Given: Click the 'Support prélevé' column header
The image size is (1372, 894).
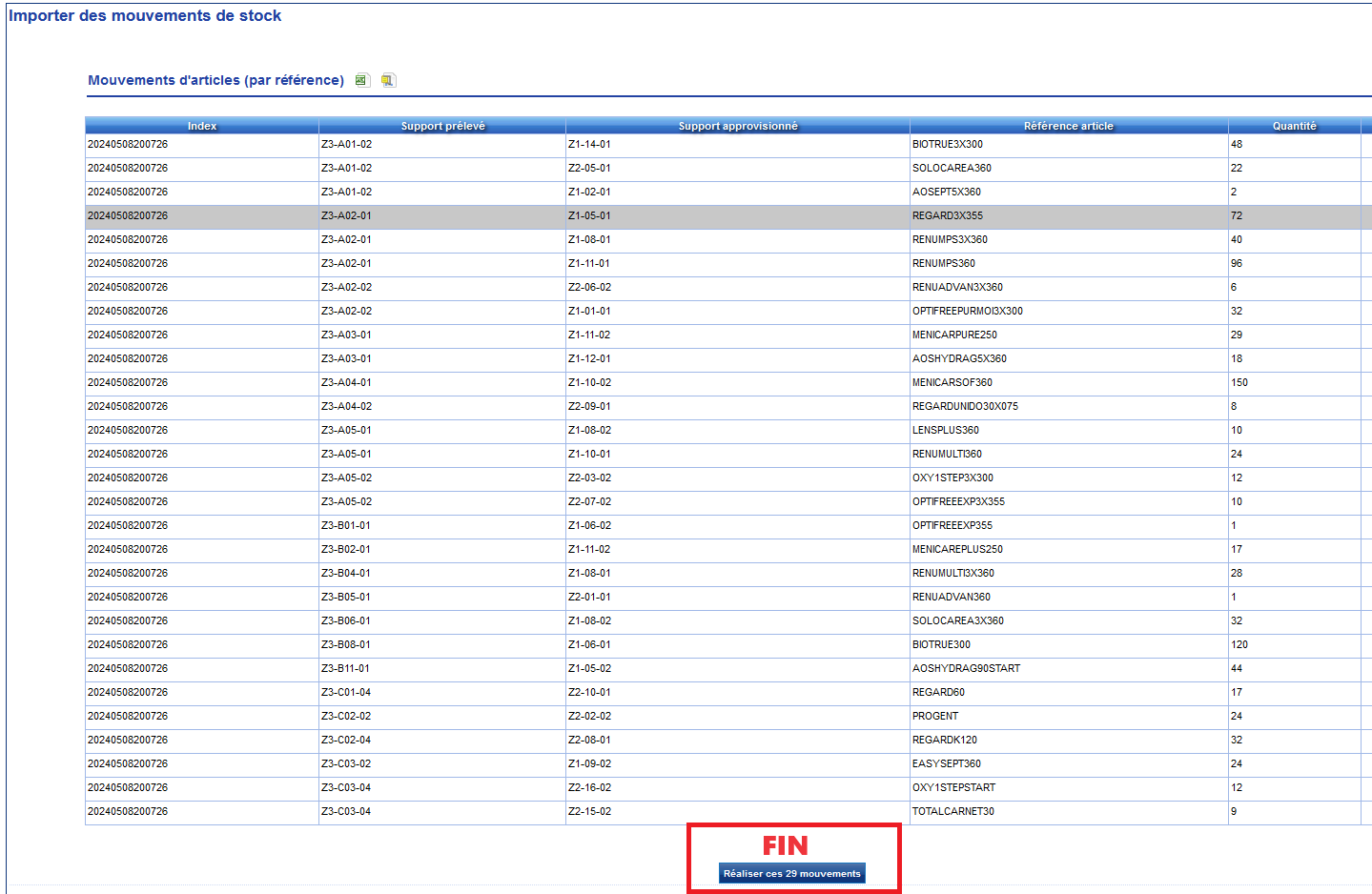Looking at the screenshot, I should point(442,126).
